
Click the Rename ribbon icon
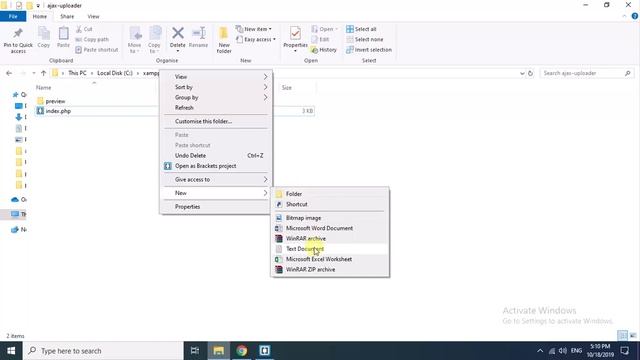(199, 33)
